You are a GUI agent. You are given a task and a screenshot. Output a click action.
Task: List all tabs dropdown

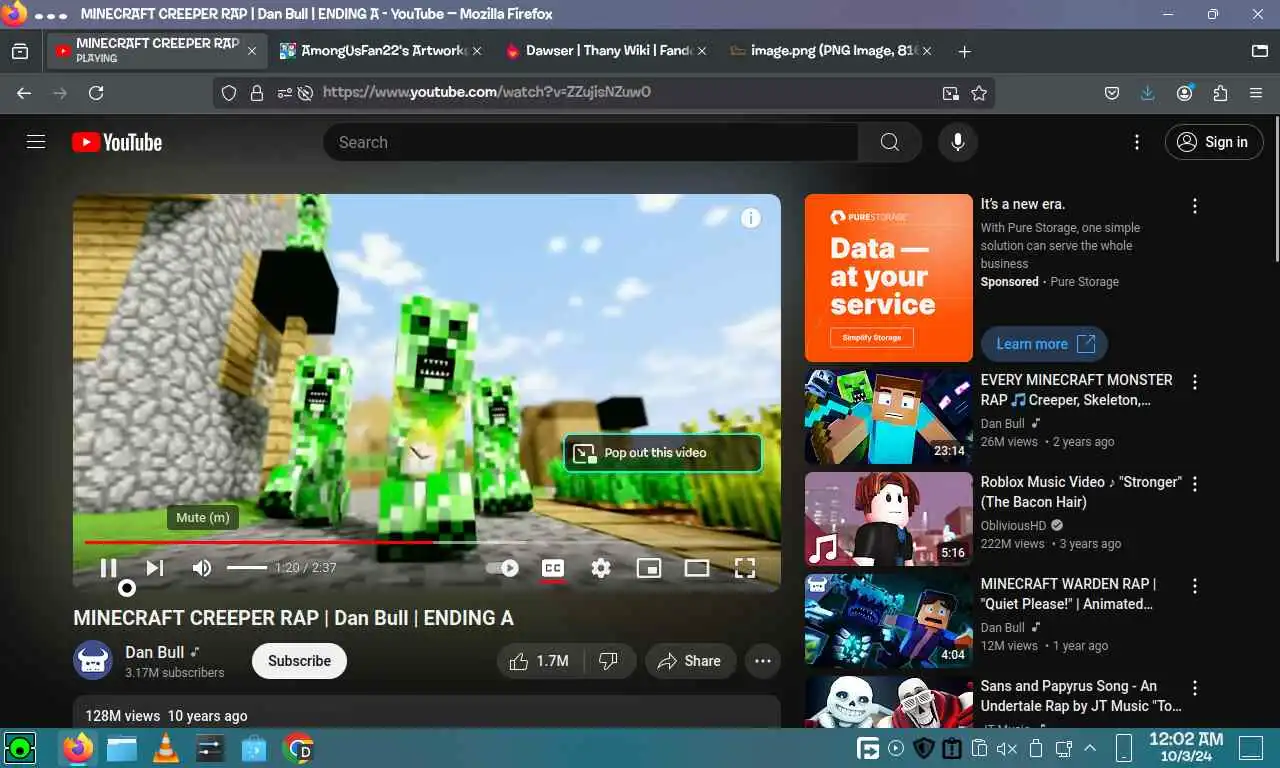1260,51
